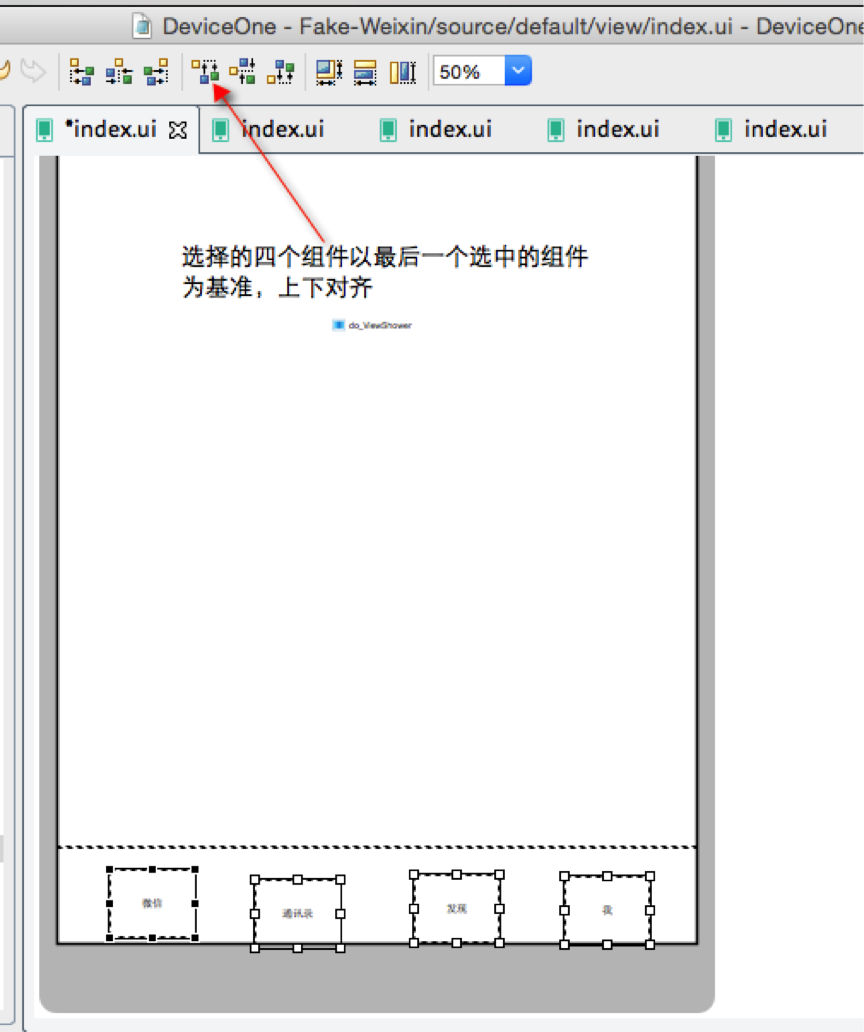Switch to the modified *index.ui tab
Viewport: 864px width, 1032px height.
tap(111, 129)
